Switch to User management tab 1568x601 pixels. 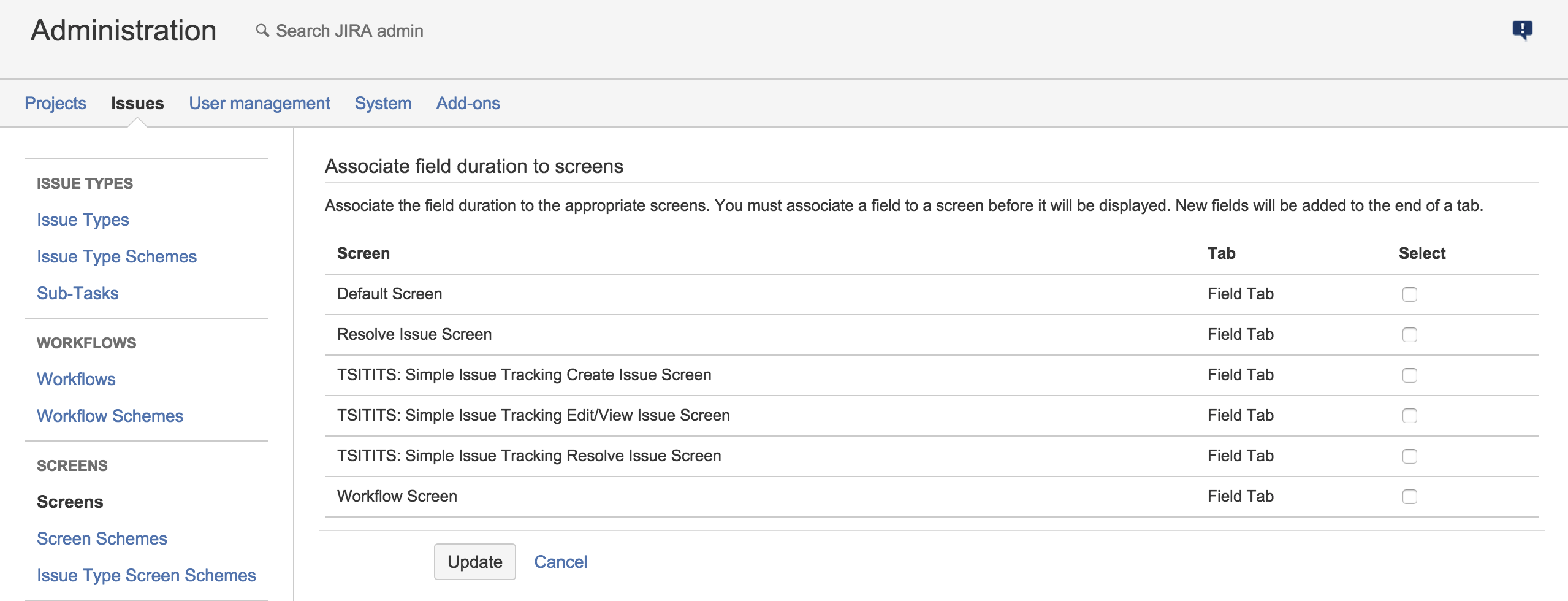click(x=259, y=103)
